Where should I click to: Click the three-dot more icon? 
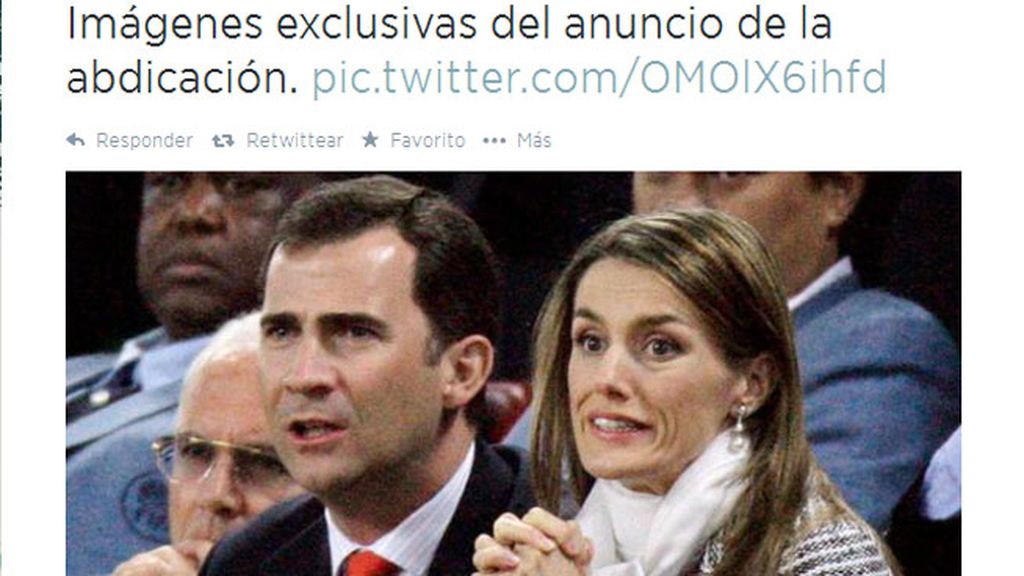tap(494, 140)
